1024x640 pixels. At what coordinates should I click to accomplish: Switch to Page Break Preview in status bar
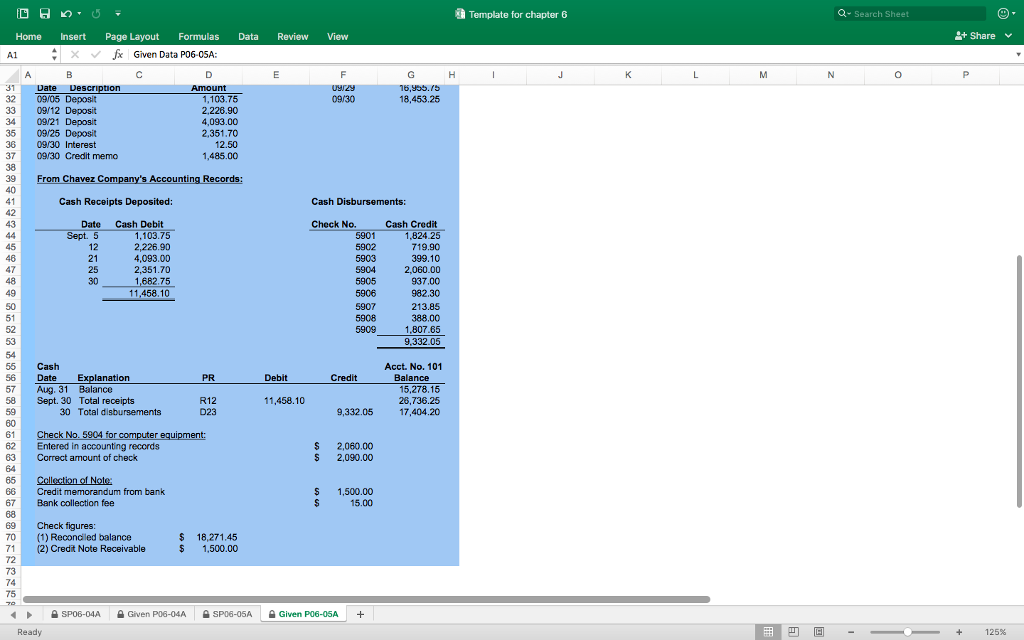(818, 632)
